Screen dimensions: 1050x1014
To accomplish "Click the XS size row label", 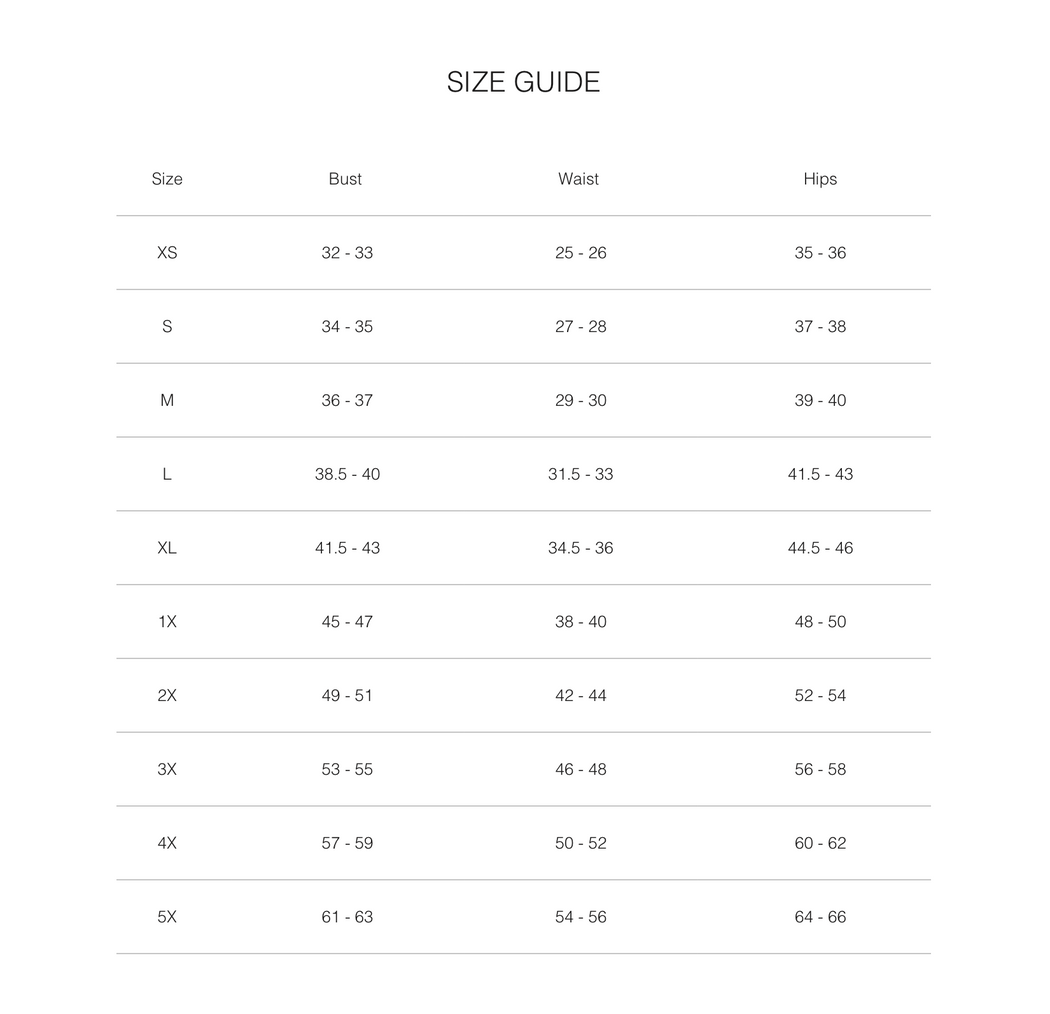I will 167,253.
